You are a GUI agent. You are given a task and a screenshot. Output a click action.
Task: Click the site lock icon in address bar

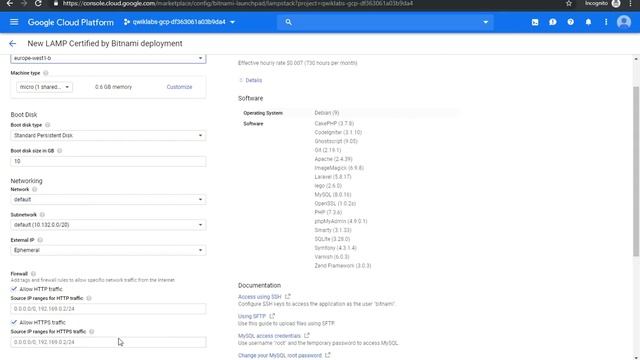tap(56, 4)
